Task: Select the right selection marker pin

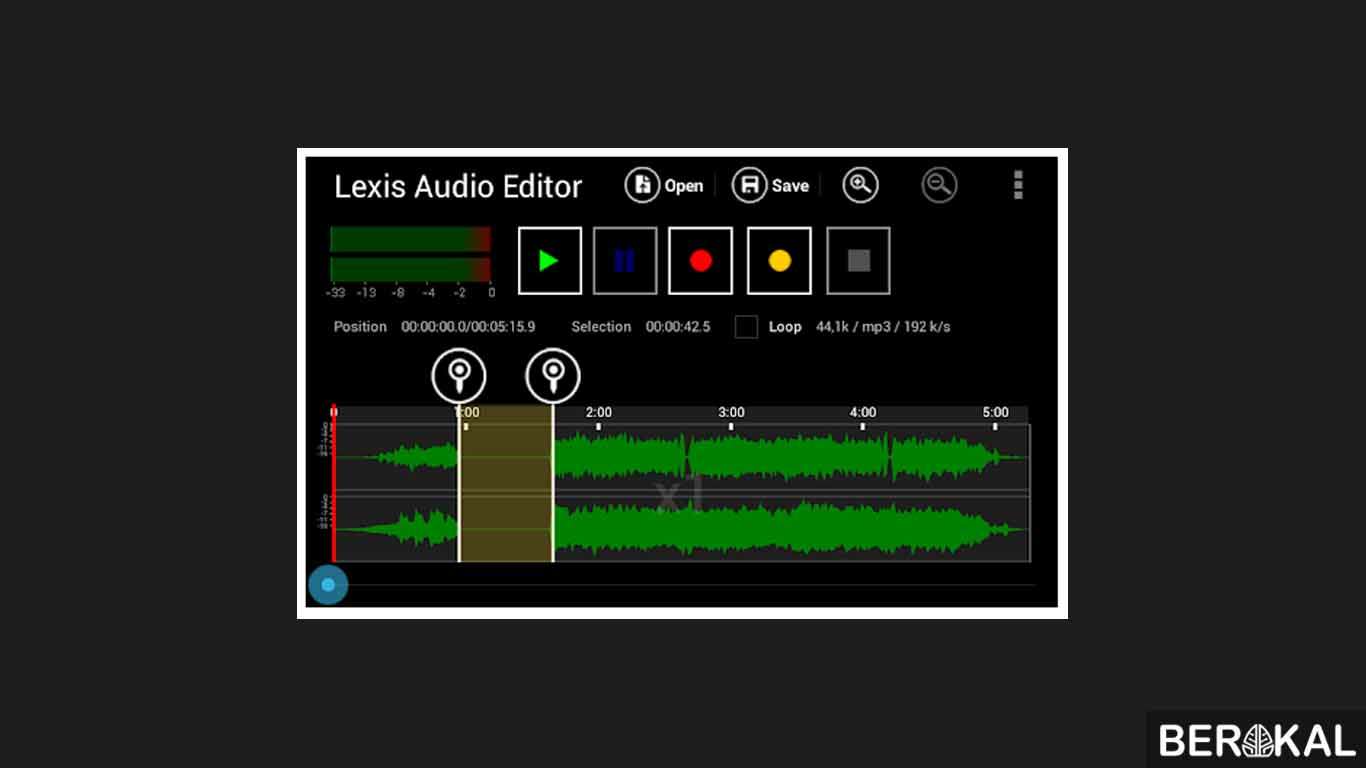Action: (x=553, y=377)
